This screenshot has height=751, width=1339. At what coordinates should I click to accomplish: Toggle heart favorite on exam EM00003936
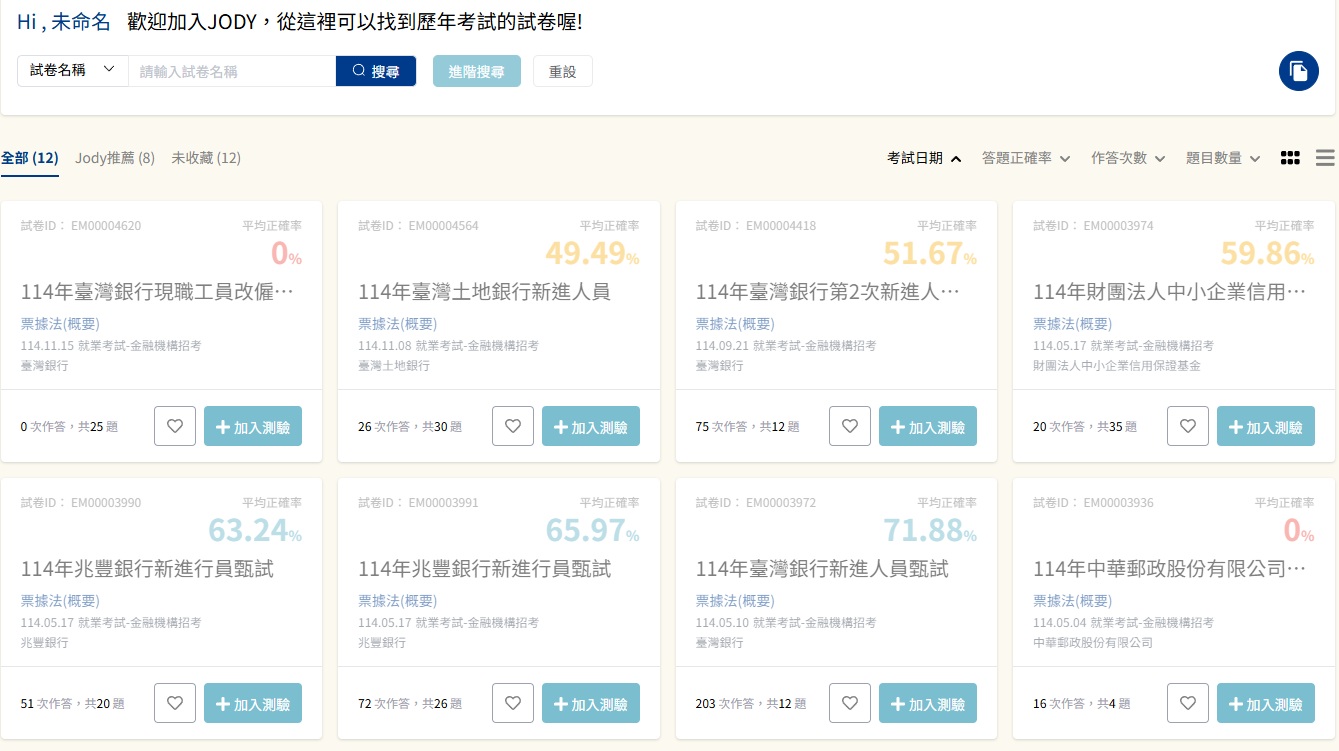[x=1188, y=703]
